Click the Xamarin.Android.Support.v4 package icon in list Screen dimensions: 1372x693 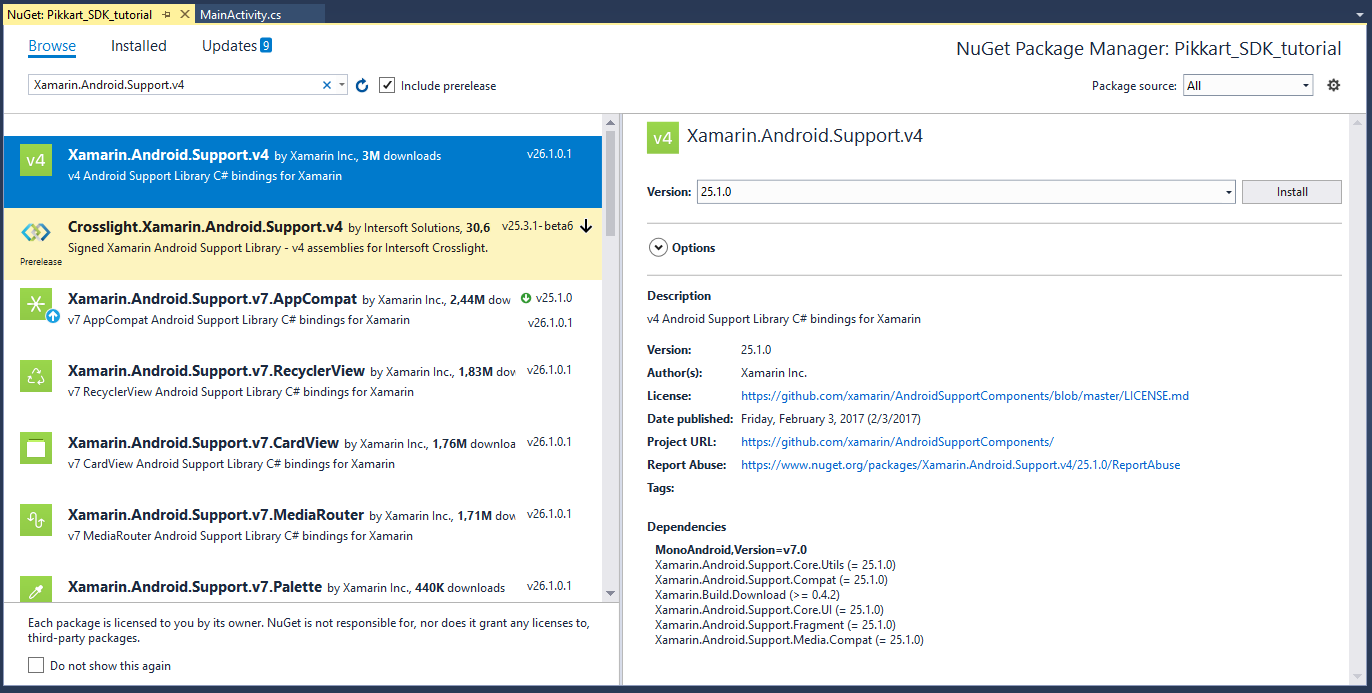click(x=36, y=160)
